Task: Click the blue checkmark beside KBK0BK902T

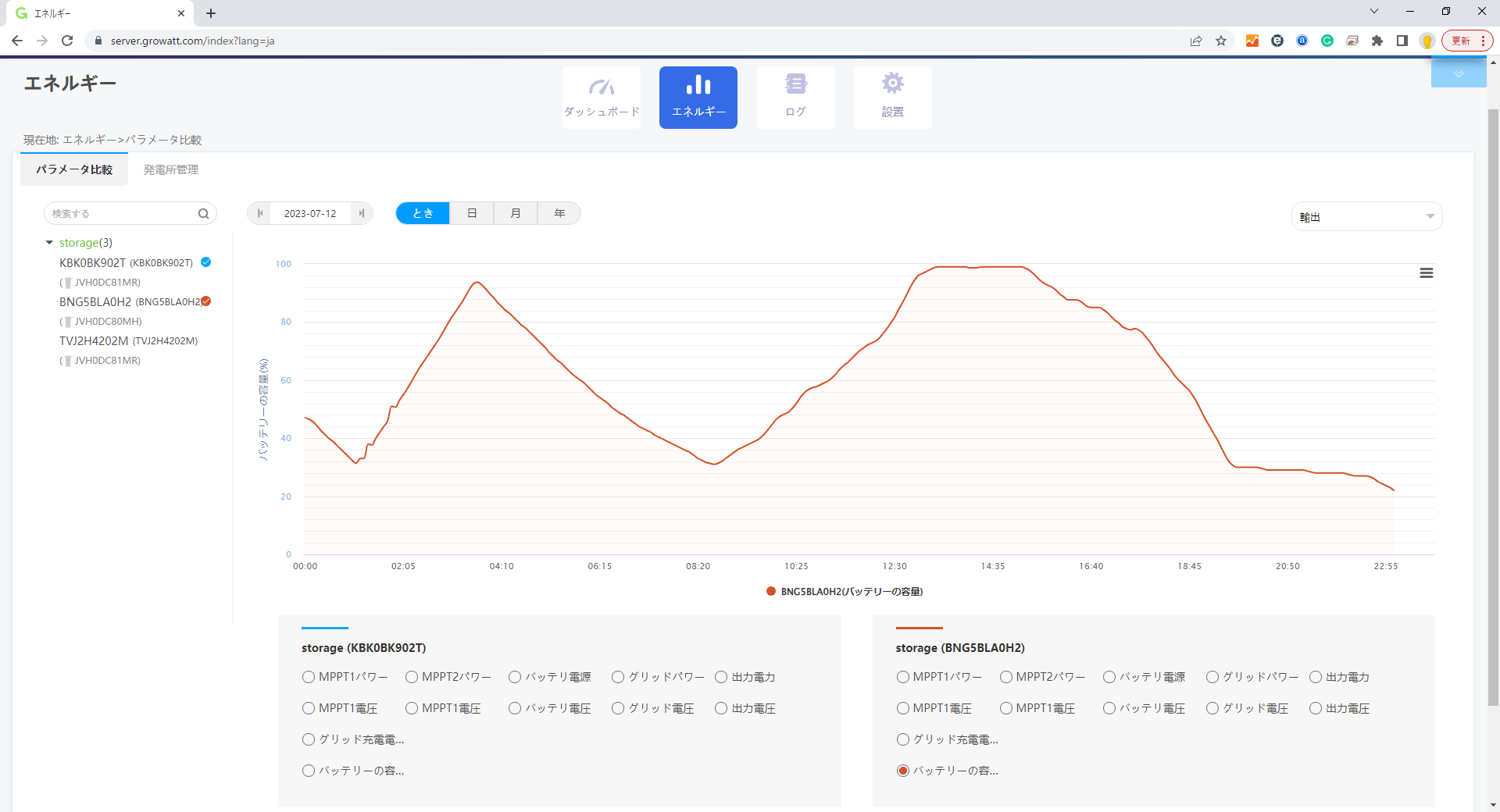Action: (206, 262)
